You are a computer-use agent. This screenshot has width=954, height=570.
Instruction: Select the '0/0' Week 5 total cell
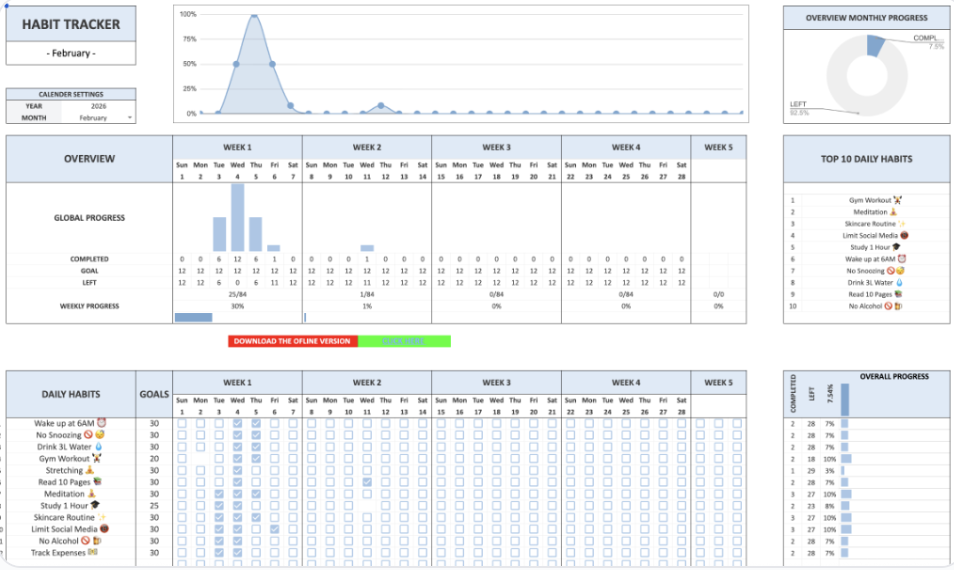[x=719, y=294]
